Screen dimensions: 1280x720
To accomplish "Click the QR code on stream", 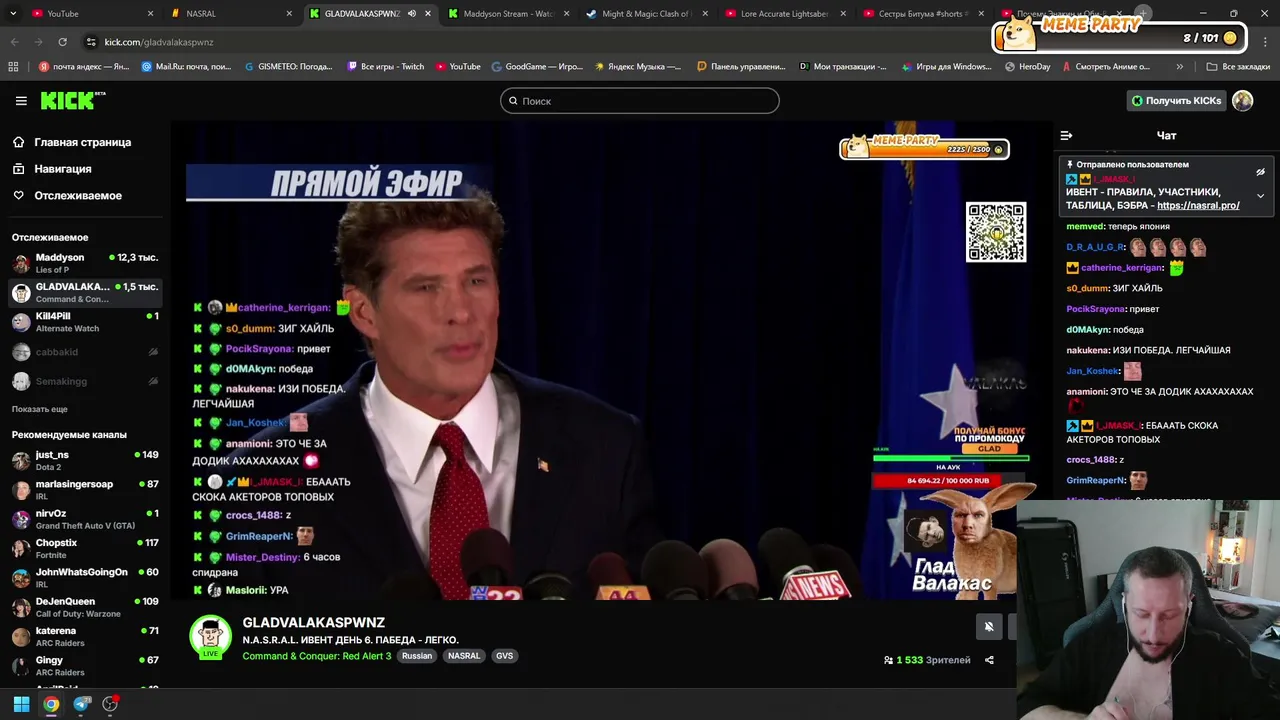I will [996, 232].
